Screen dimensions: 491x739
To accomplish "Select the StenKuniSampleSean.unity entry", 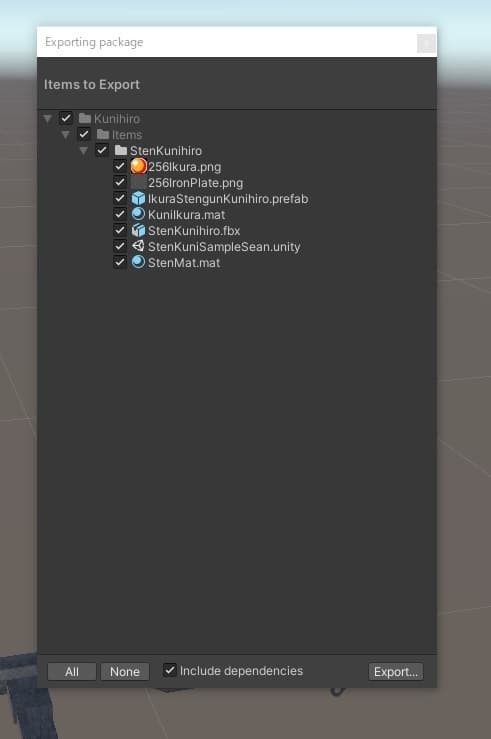I will (224, 246).
